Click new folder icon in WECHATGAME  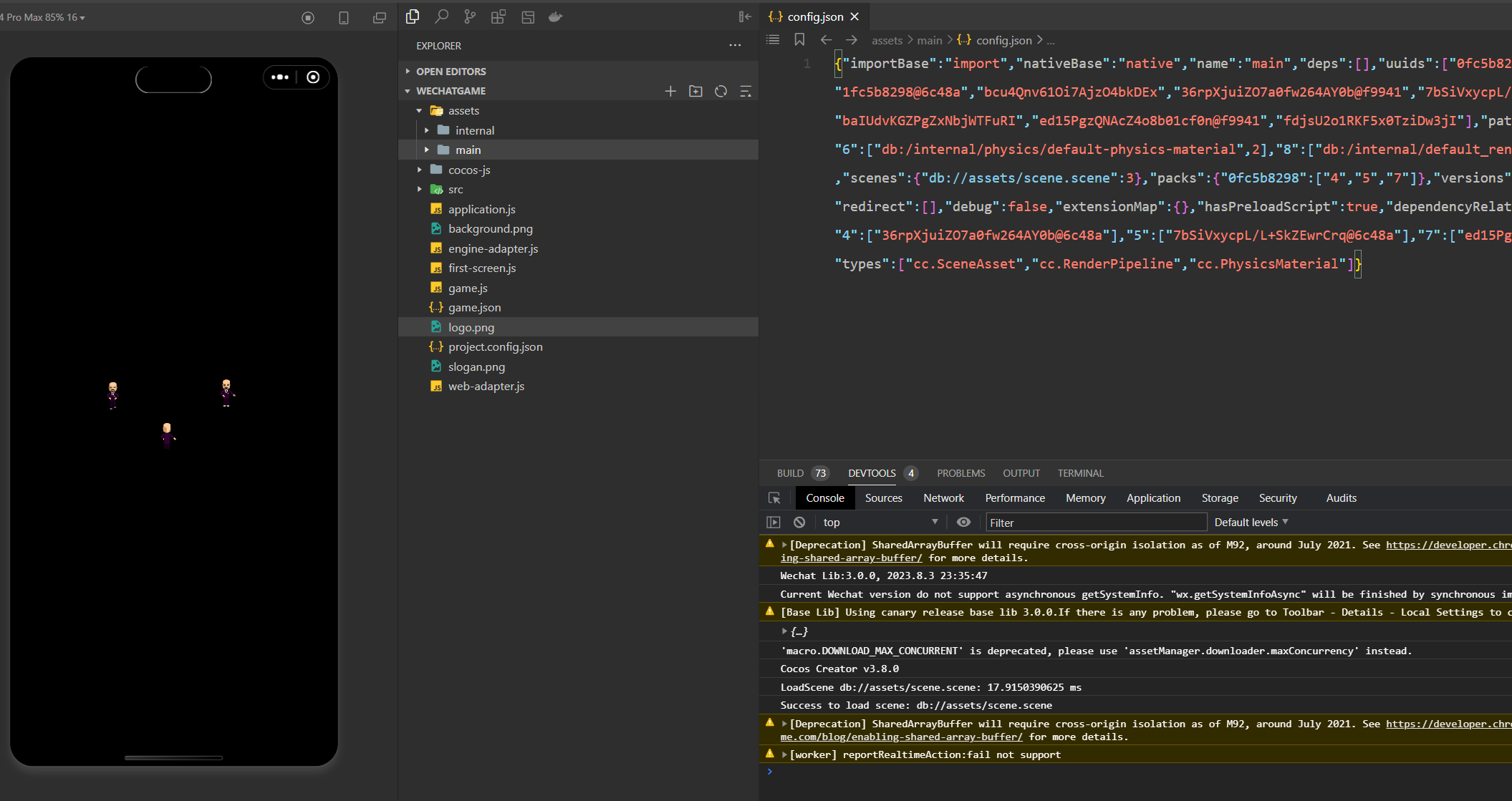695,91
